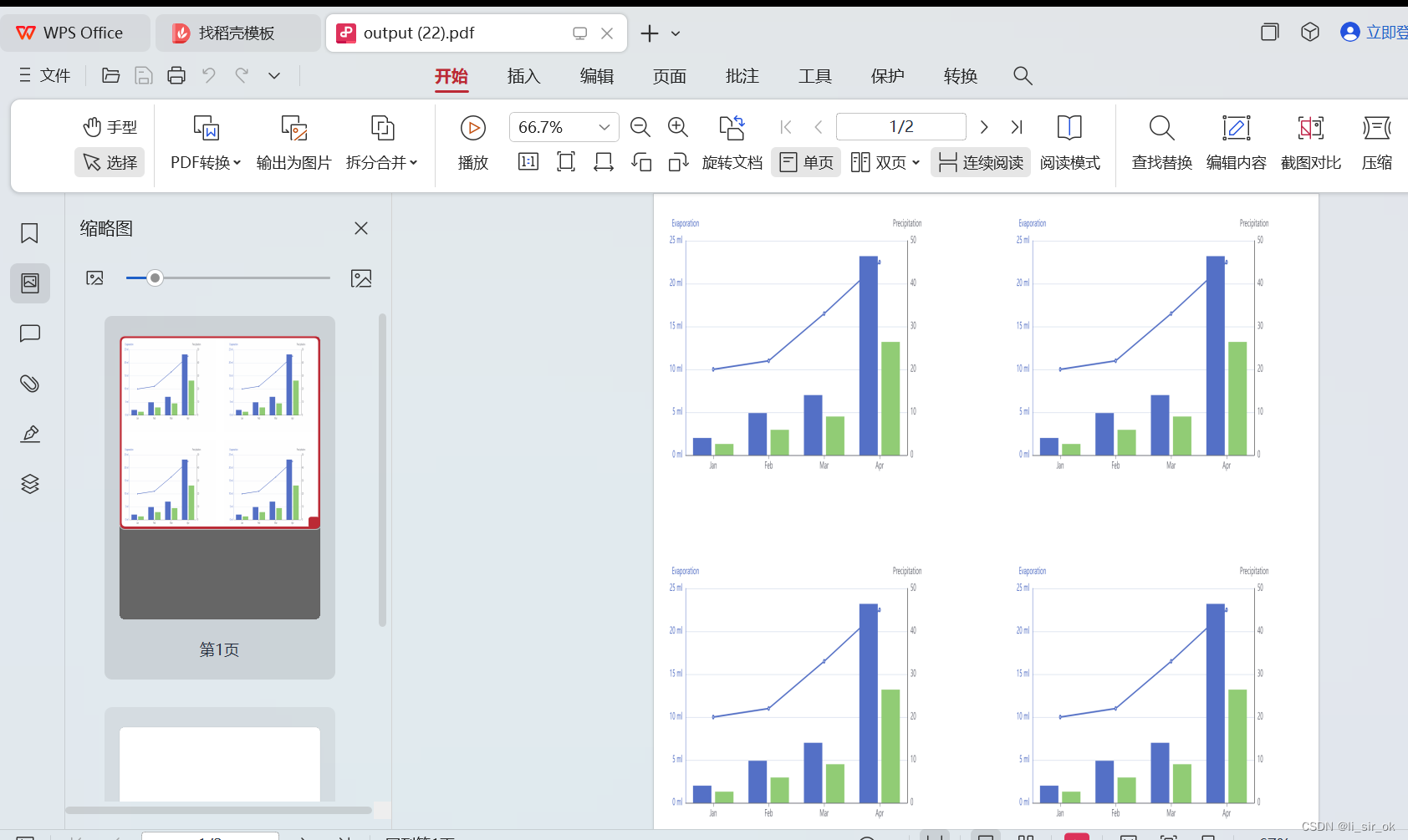Click the print icon
The height and width of the screenshot is (840, 1408).
pyautogui.click(x=176, y=75)
